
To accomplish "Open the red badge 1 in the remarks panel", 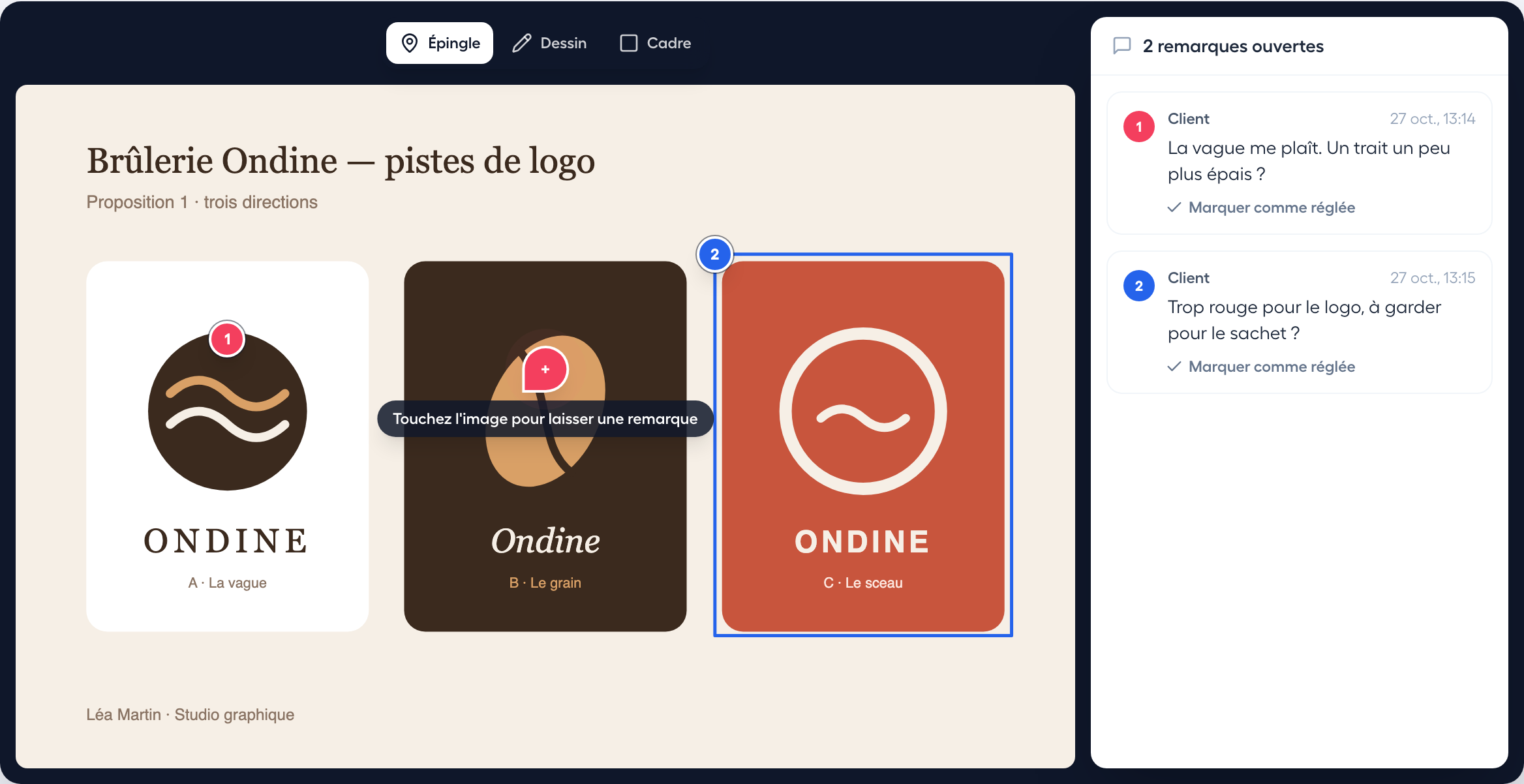I will (1139, 127).
